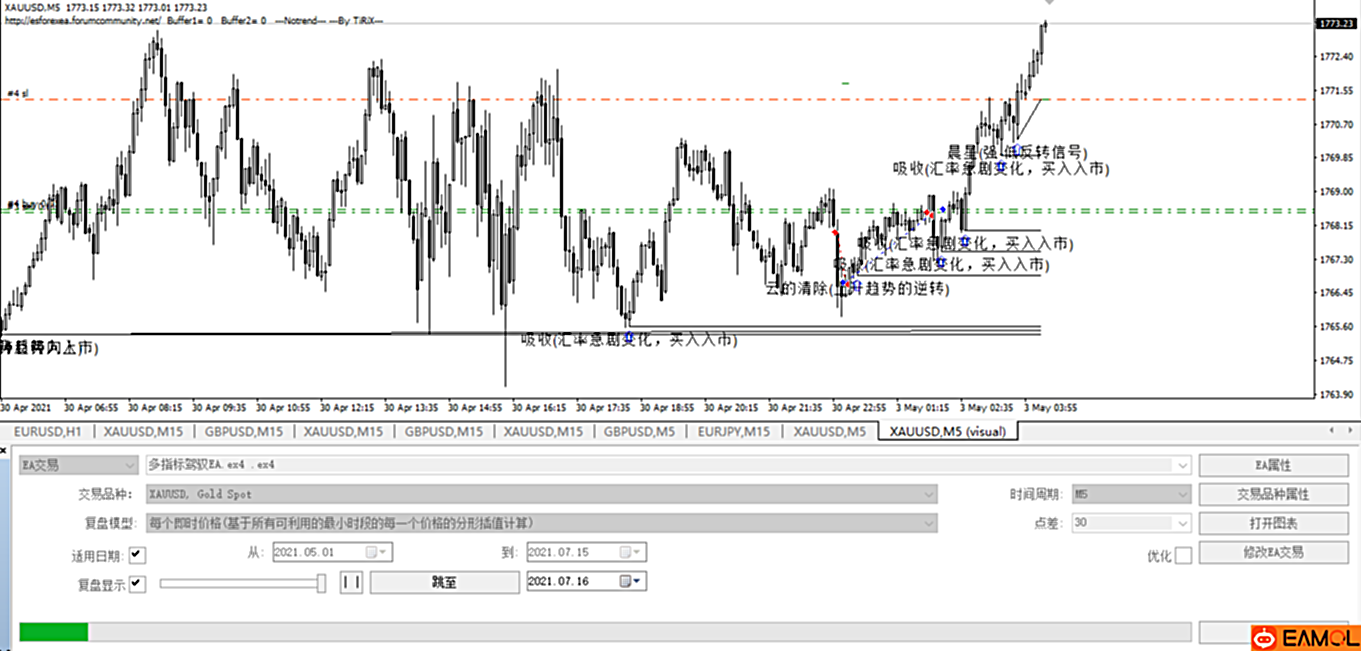
Task: Click the EAMOL logo watermark
Action: (x=1303, y=637)
